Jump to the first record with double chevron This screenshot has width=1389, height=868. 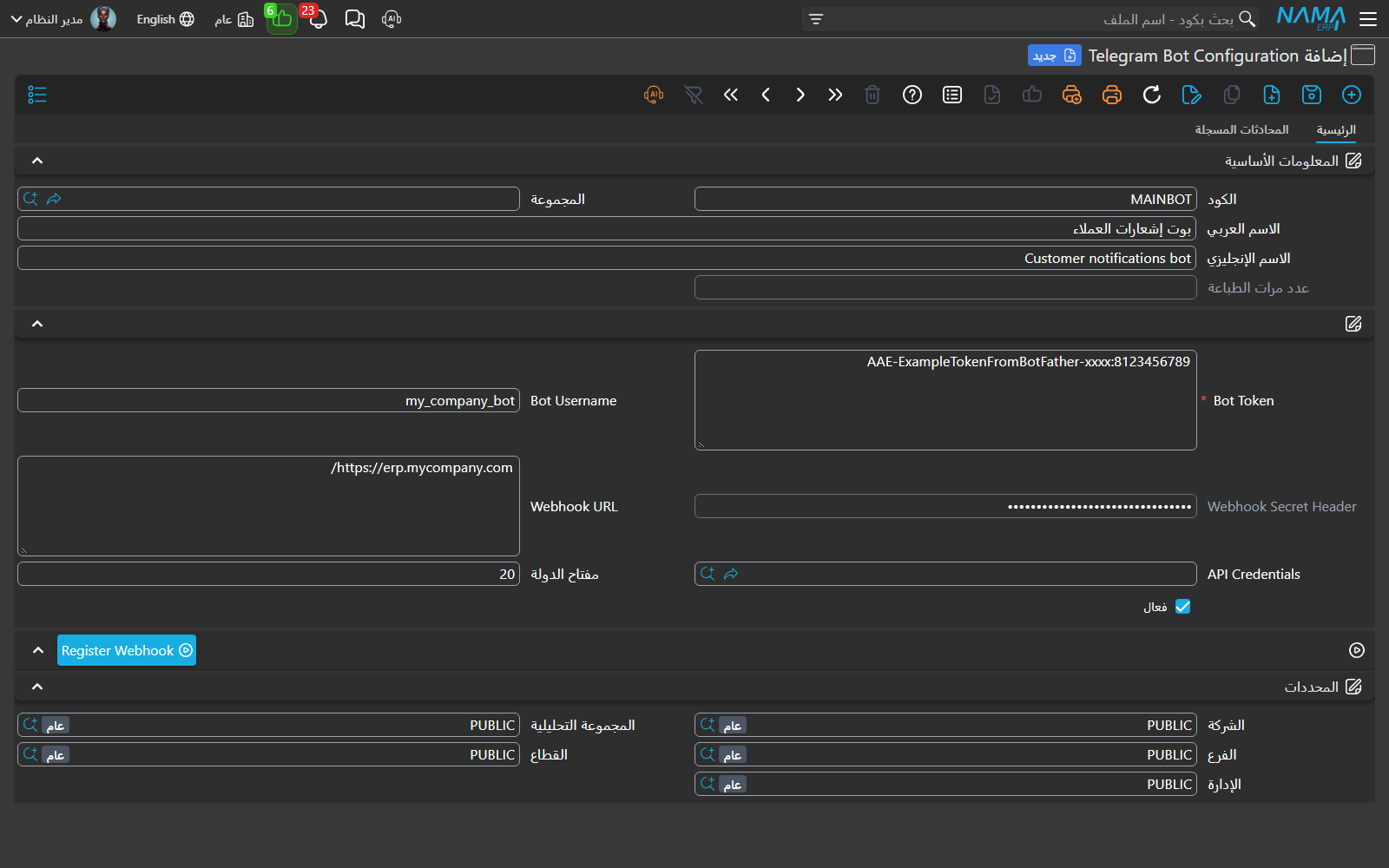[x=731, y=95]
